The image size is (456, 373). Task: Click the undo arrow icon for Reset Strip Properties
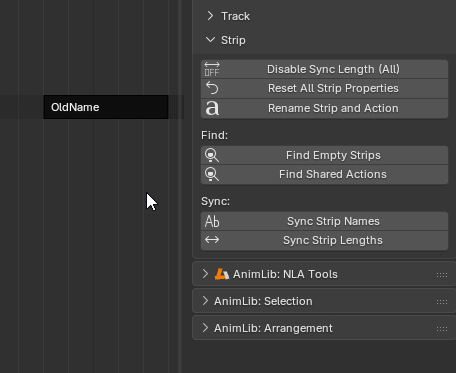click(x=212, y=88)
